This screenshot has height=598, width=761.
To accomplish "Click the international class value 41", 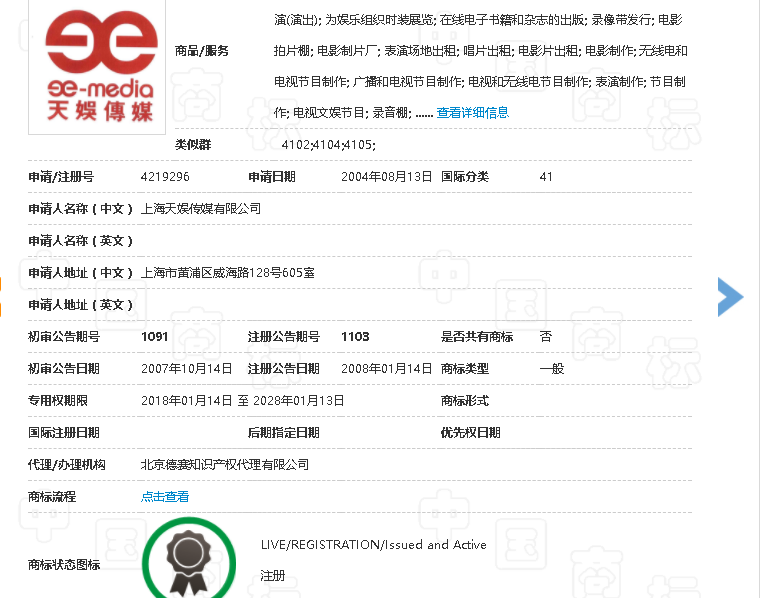I will [546, 177].
